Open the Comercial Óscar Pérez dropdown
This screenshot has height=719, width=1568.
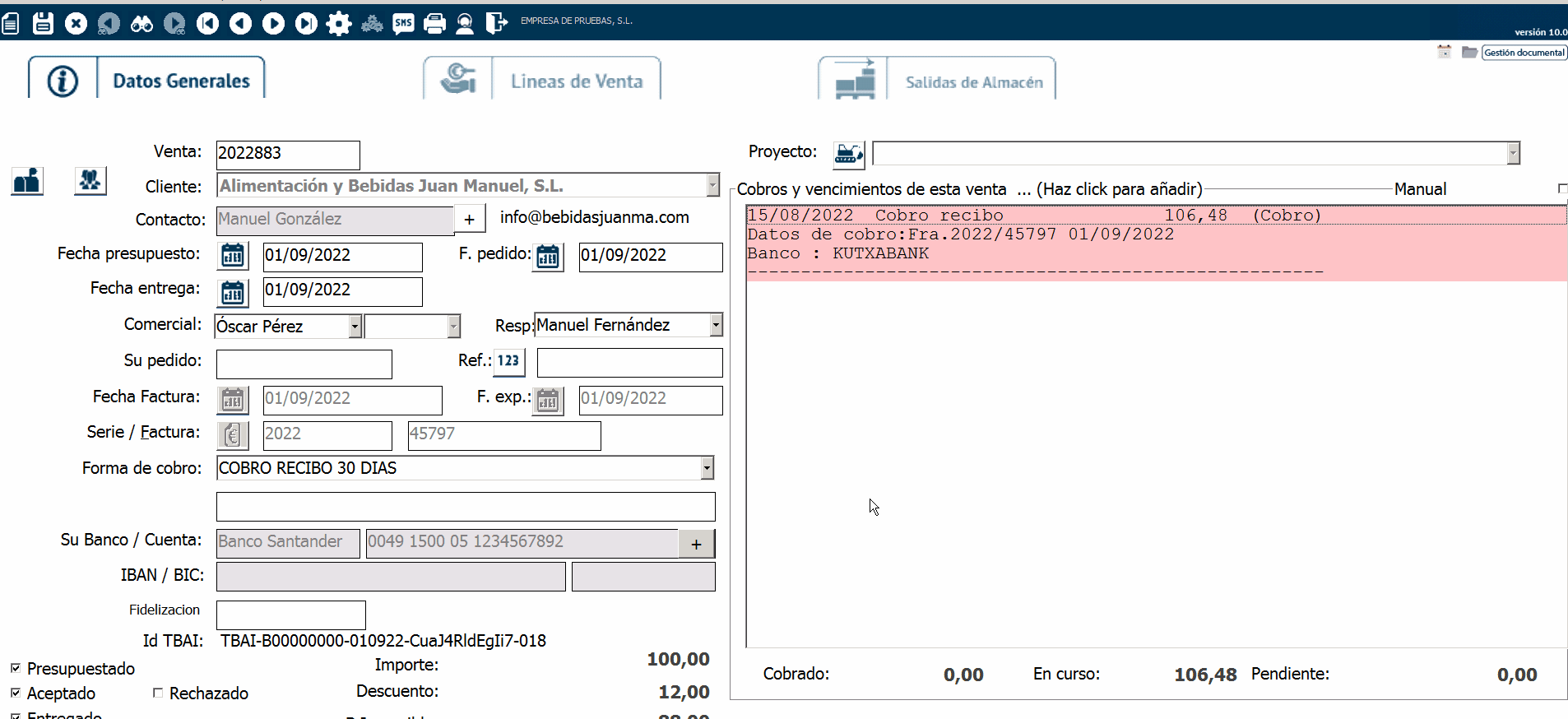click(x=355, y=327)
